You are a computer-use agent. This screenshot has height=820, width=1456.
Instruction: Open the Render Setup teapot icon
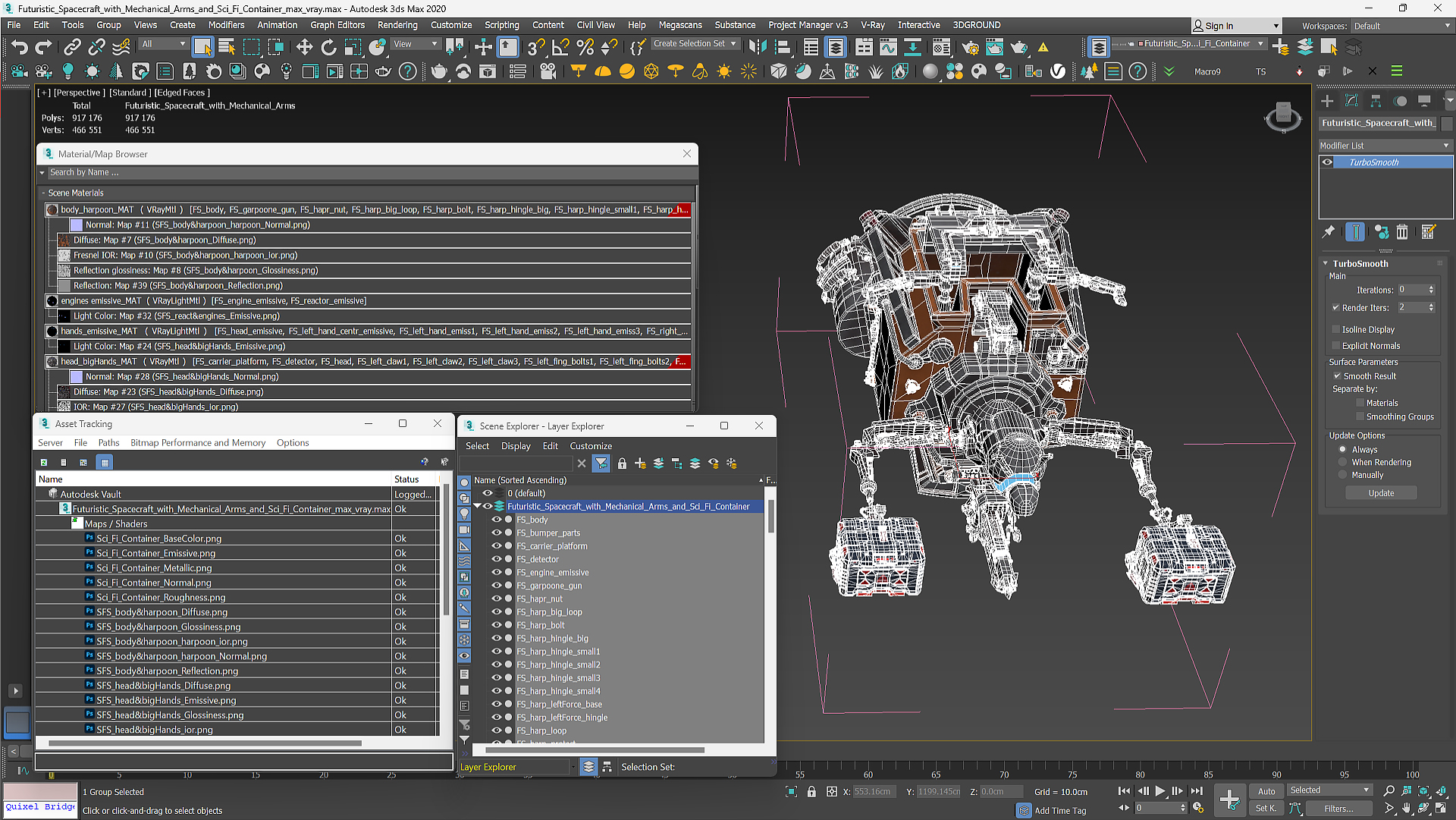[x=970, y=47]
